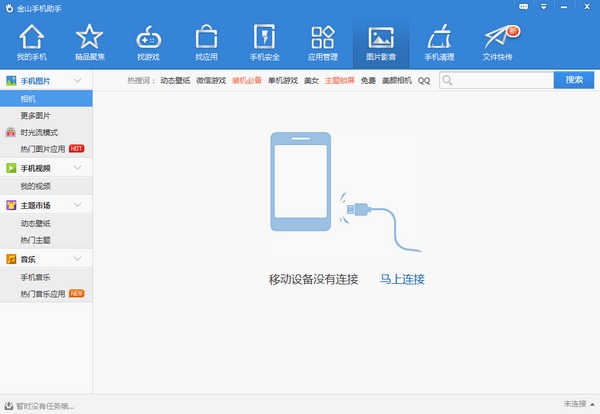Click the NEW badge beside 热门音乐应用
Screen dimensions: 600x414
coord(77,293)
